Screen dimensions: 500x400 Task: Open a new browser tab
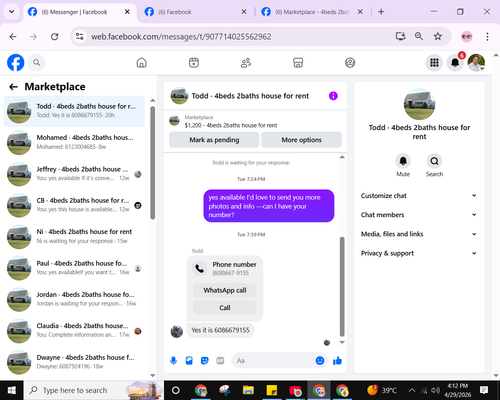381,12
